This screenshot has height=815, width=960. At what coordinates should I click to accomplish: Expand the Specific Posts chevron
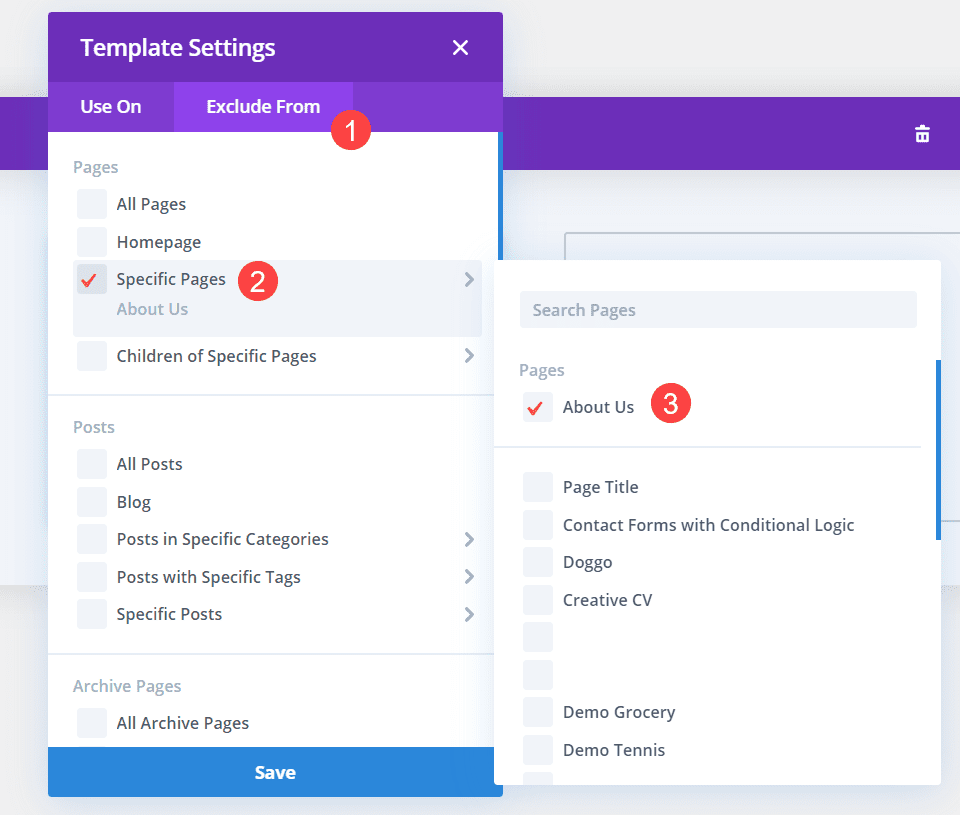(469, 615)
